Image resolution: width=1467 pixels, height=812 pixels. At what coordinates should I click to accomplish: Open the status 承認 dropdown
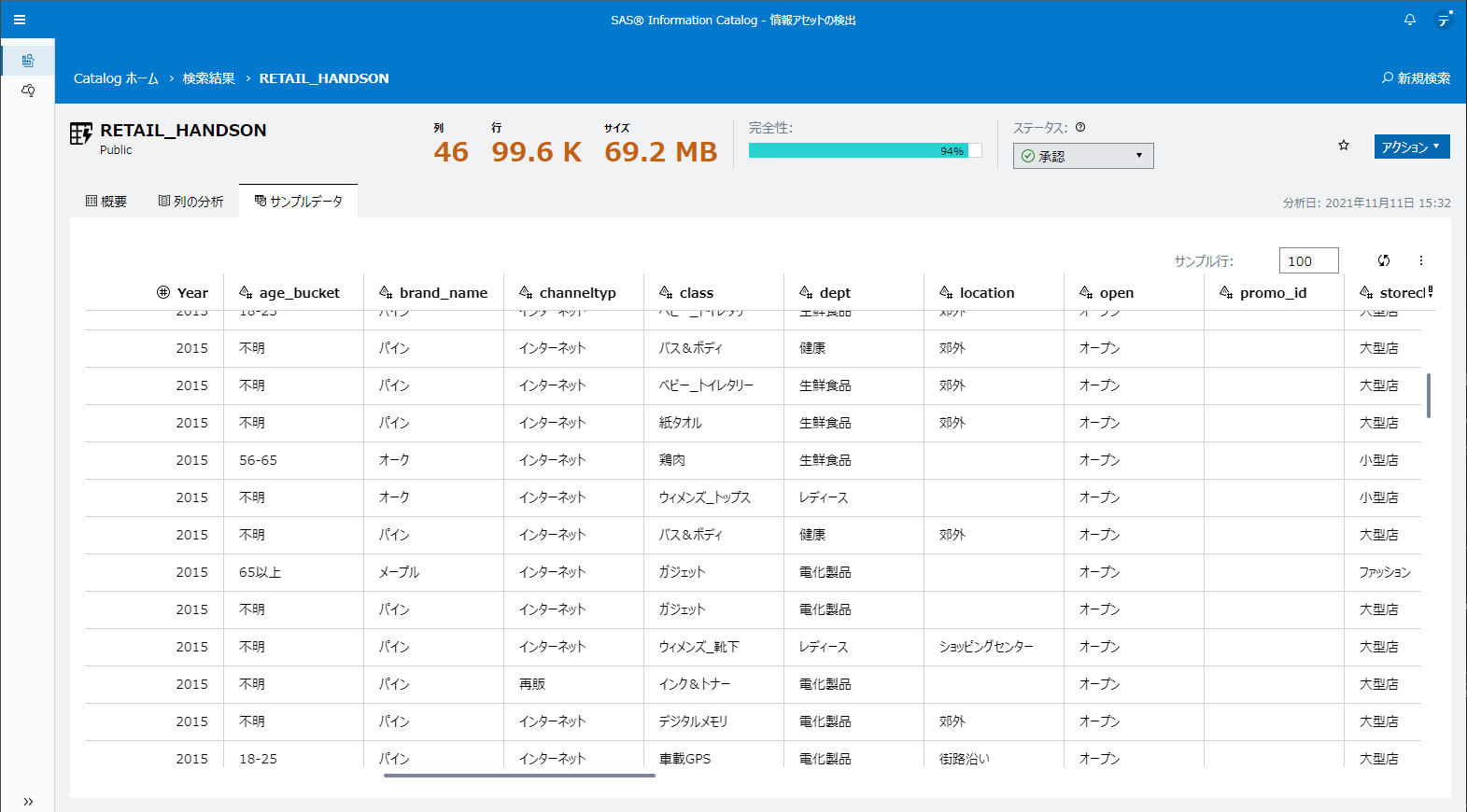pos(1083,156)
